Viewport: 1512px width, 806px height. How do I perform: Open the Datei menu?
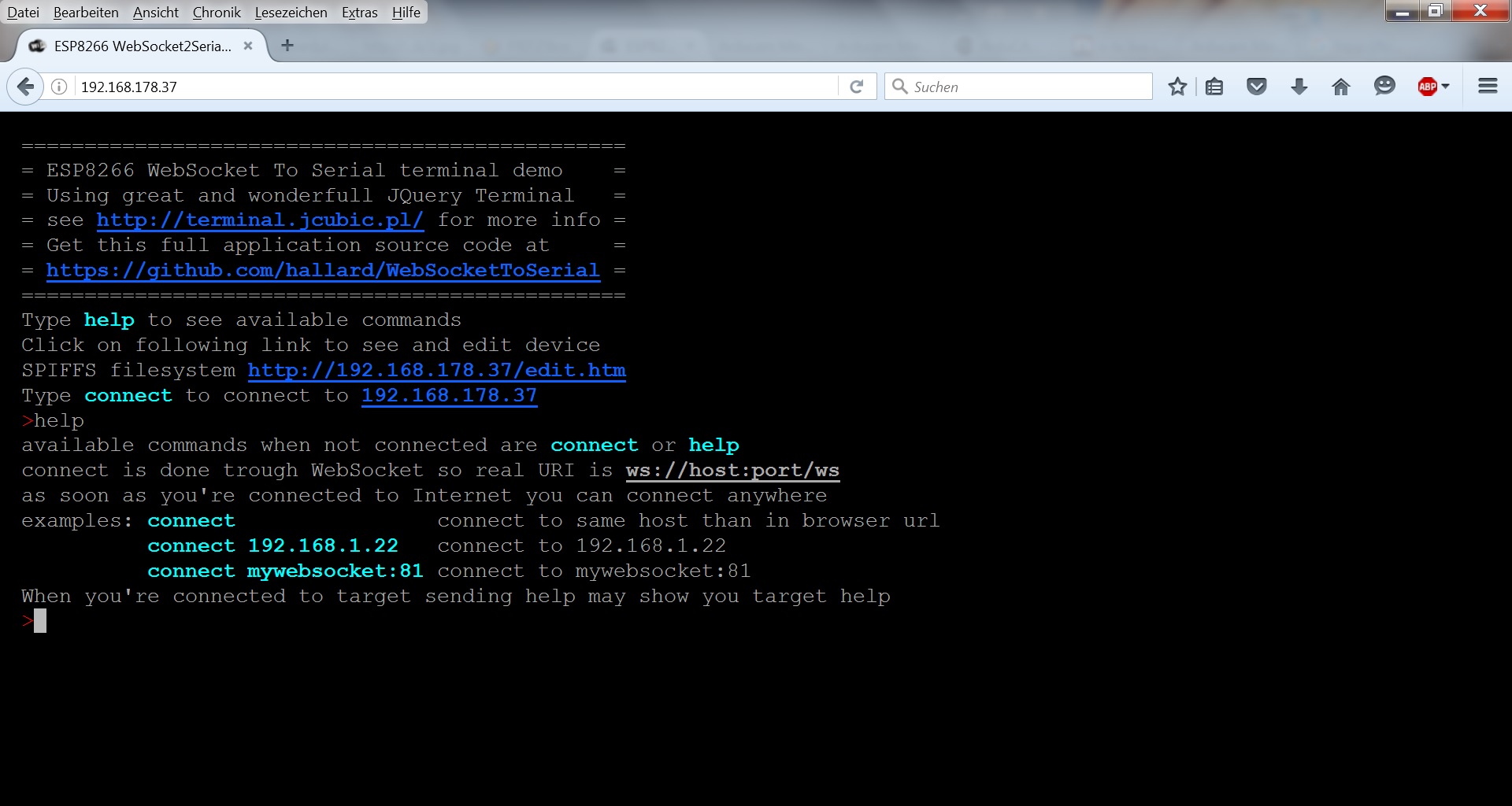(x=24, y=13)
